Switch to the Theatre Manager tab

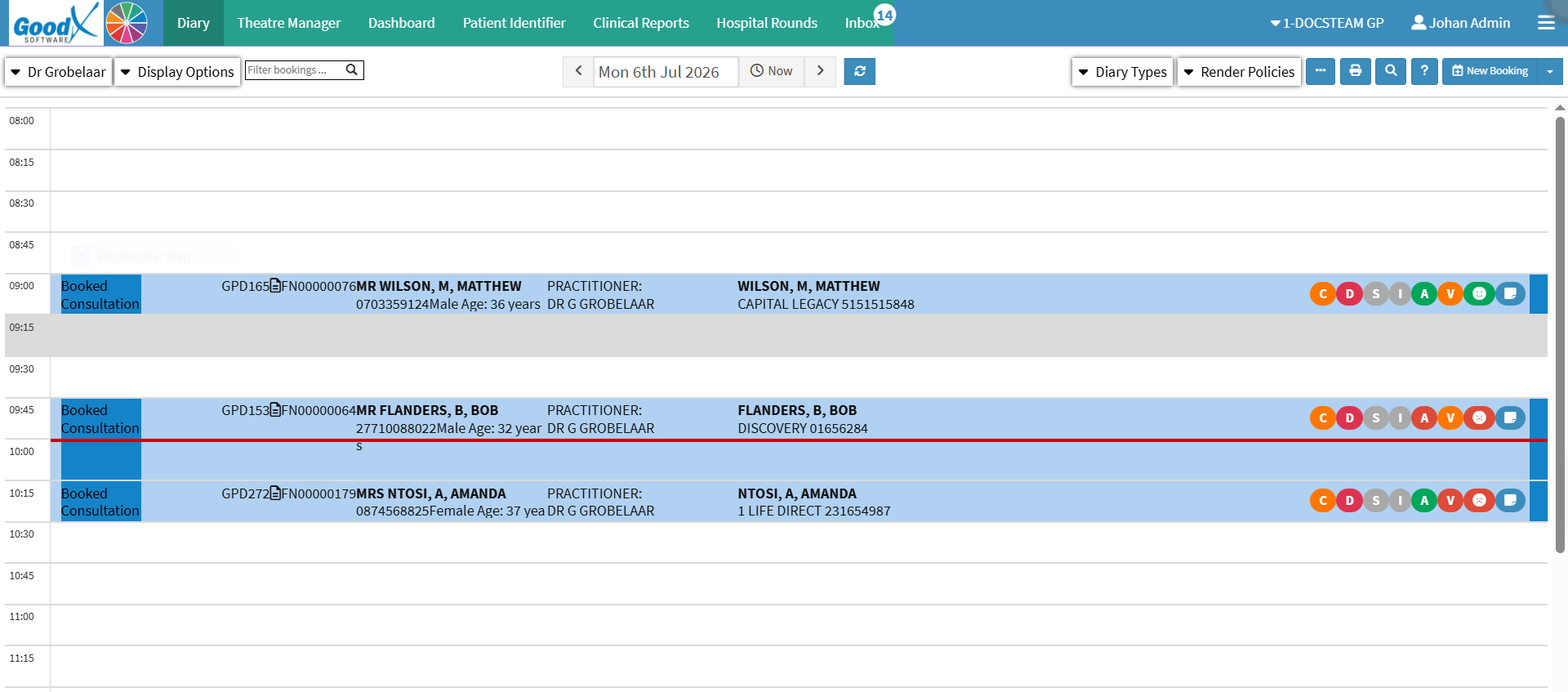point(289,23)
